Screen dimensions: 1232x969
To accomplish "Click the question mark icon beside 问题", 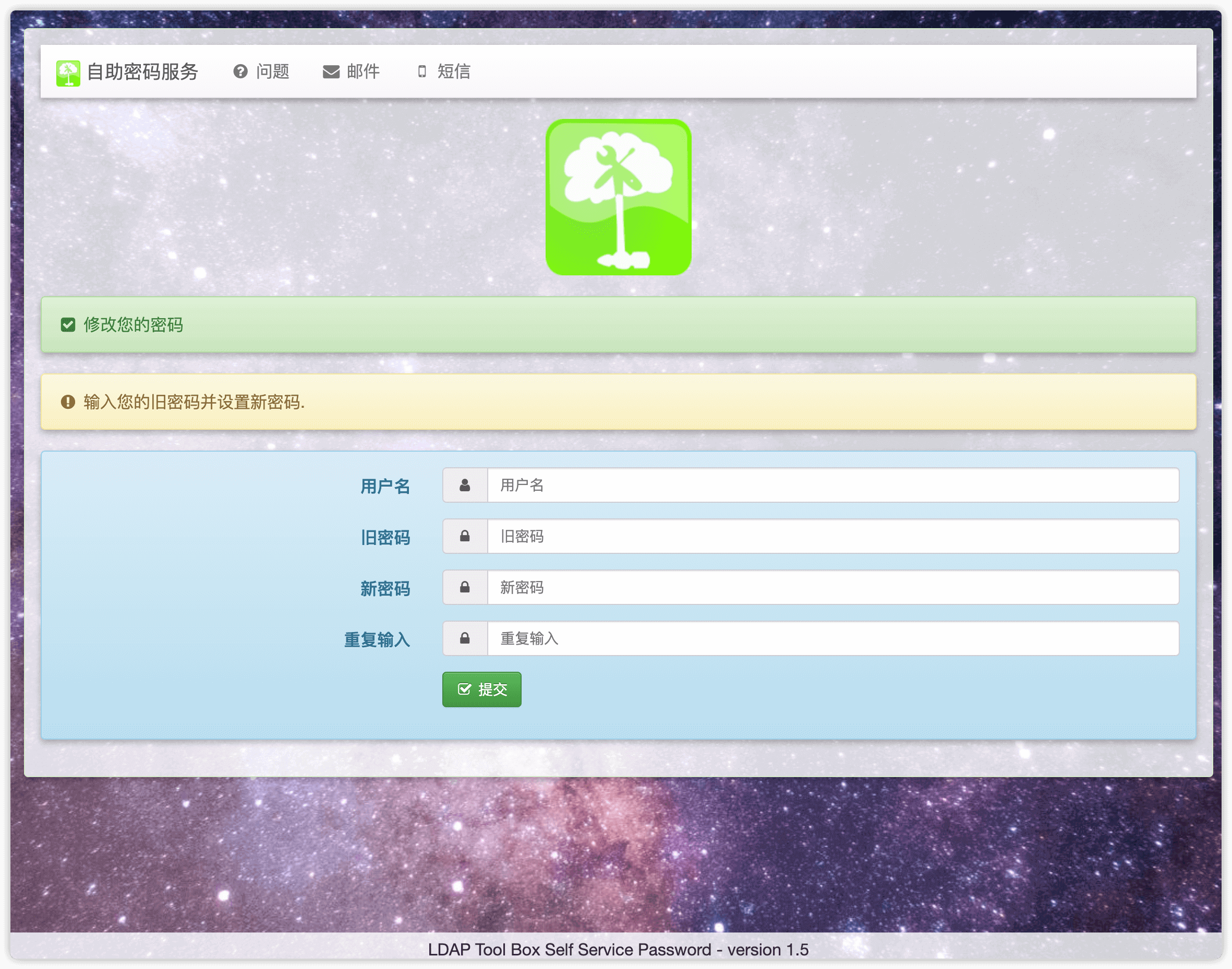I will [240, 71].
